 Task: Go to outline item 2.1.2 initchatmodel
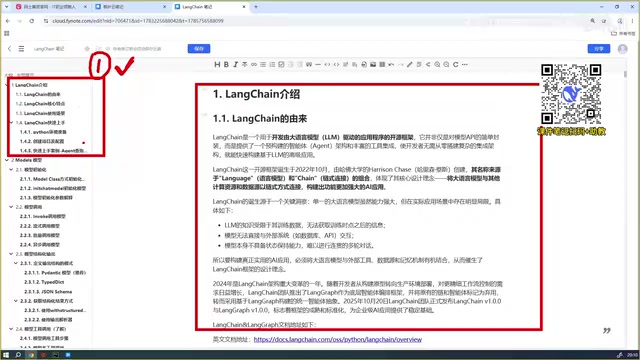coord(53,188)
